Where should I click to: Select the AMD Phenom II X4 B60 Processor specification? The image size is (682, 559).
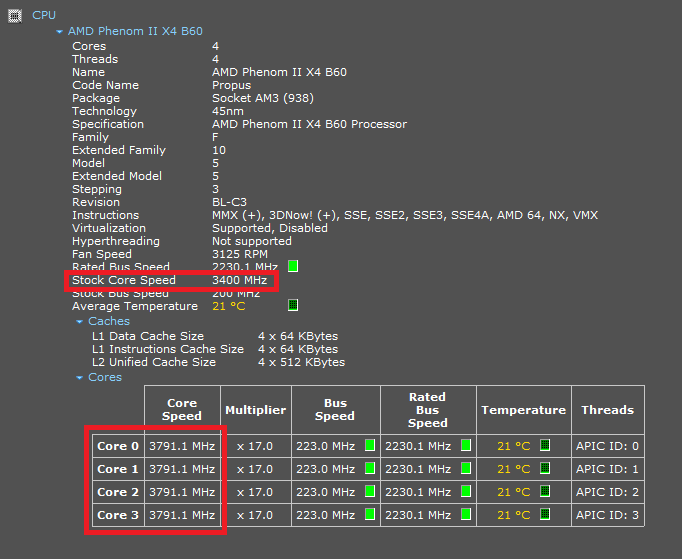(x=310, y=124)
